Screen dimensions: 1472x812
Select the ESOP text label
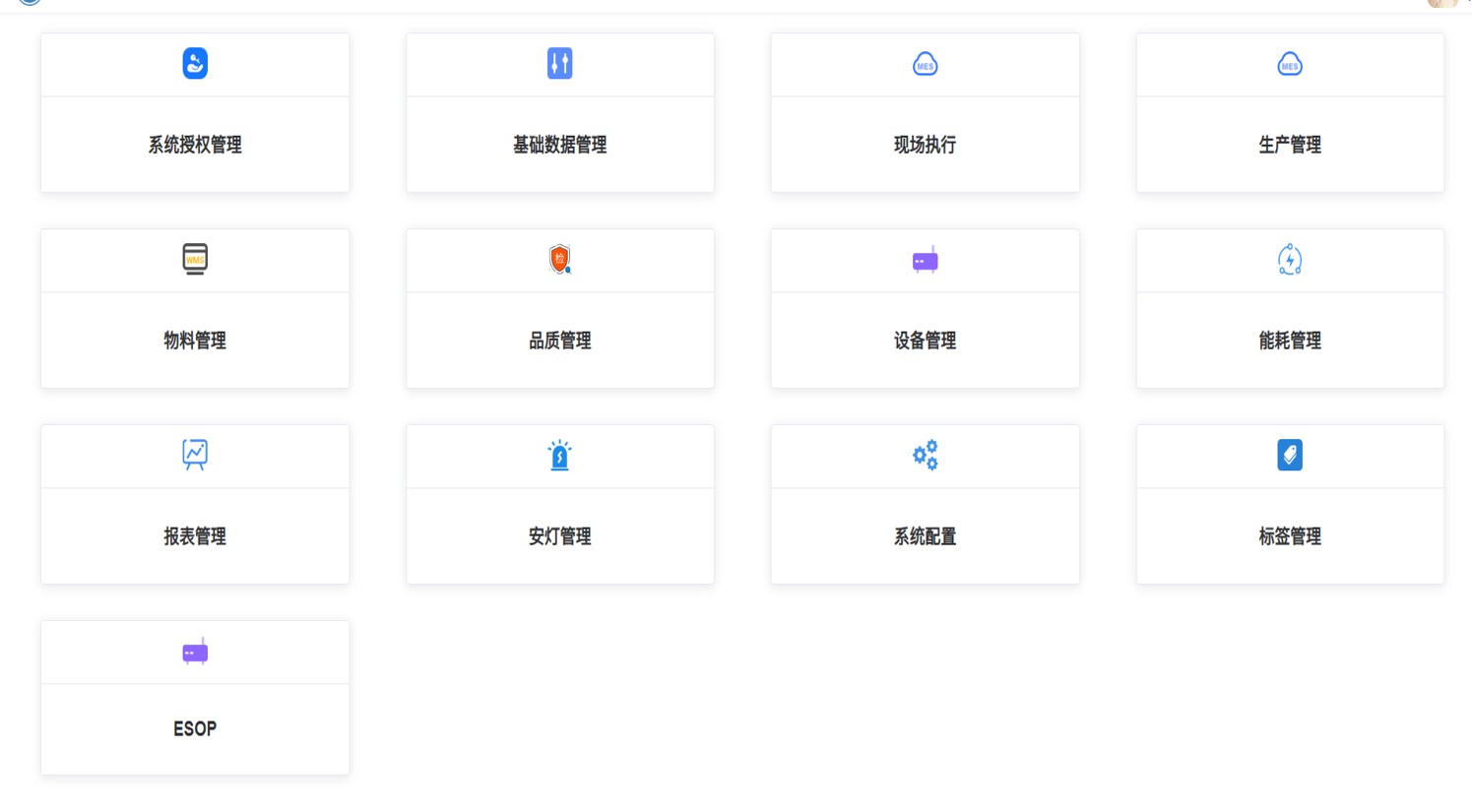coord(195,729)
